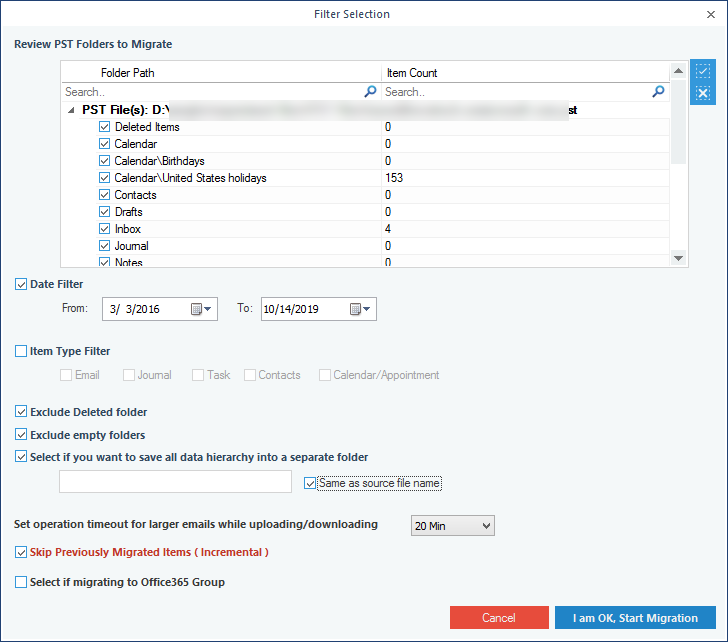This screenshot has height=642, width=728.
Task: Uncheck the Contacts folder checkbox
Action: pos(104,195)
